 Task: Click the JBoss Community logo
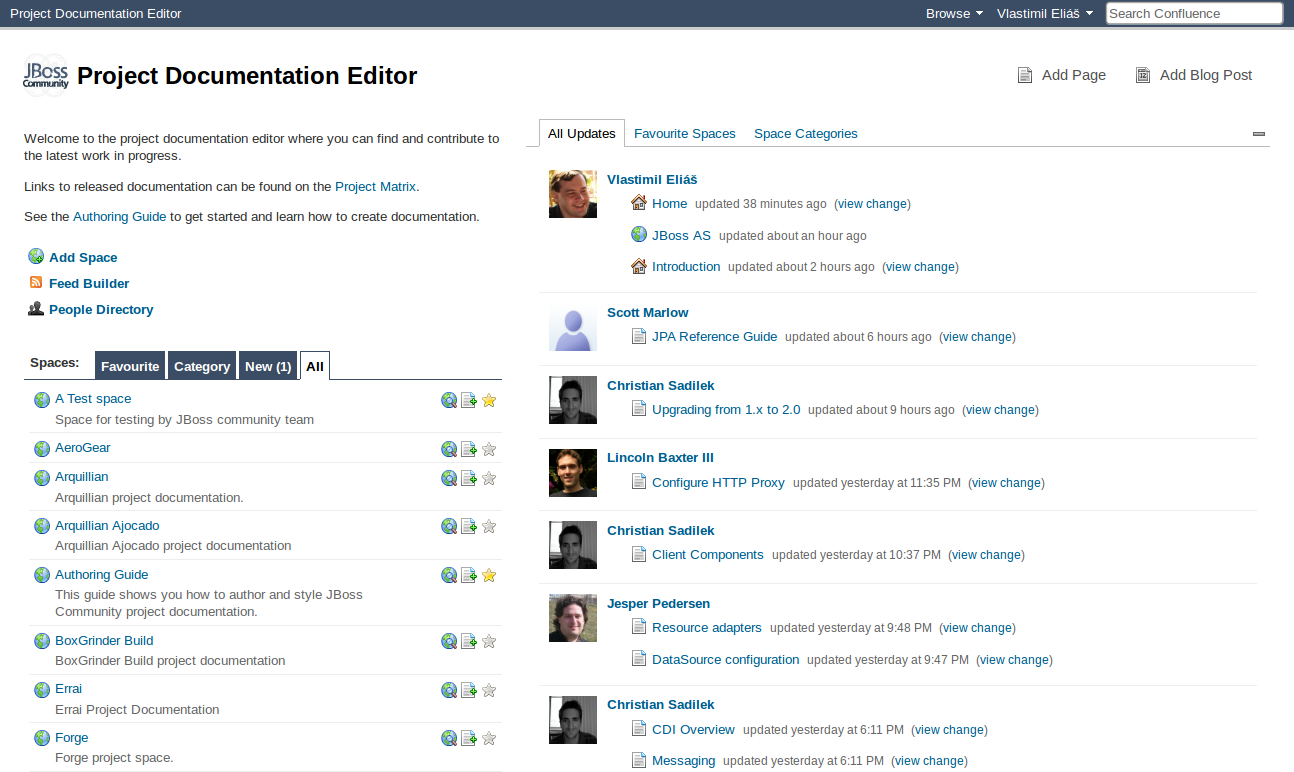point(46,75)
